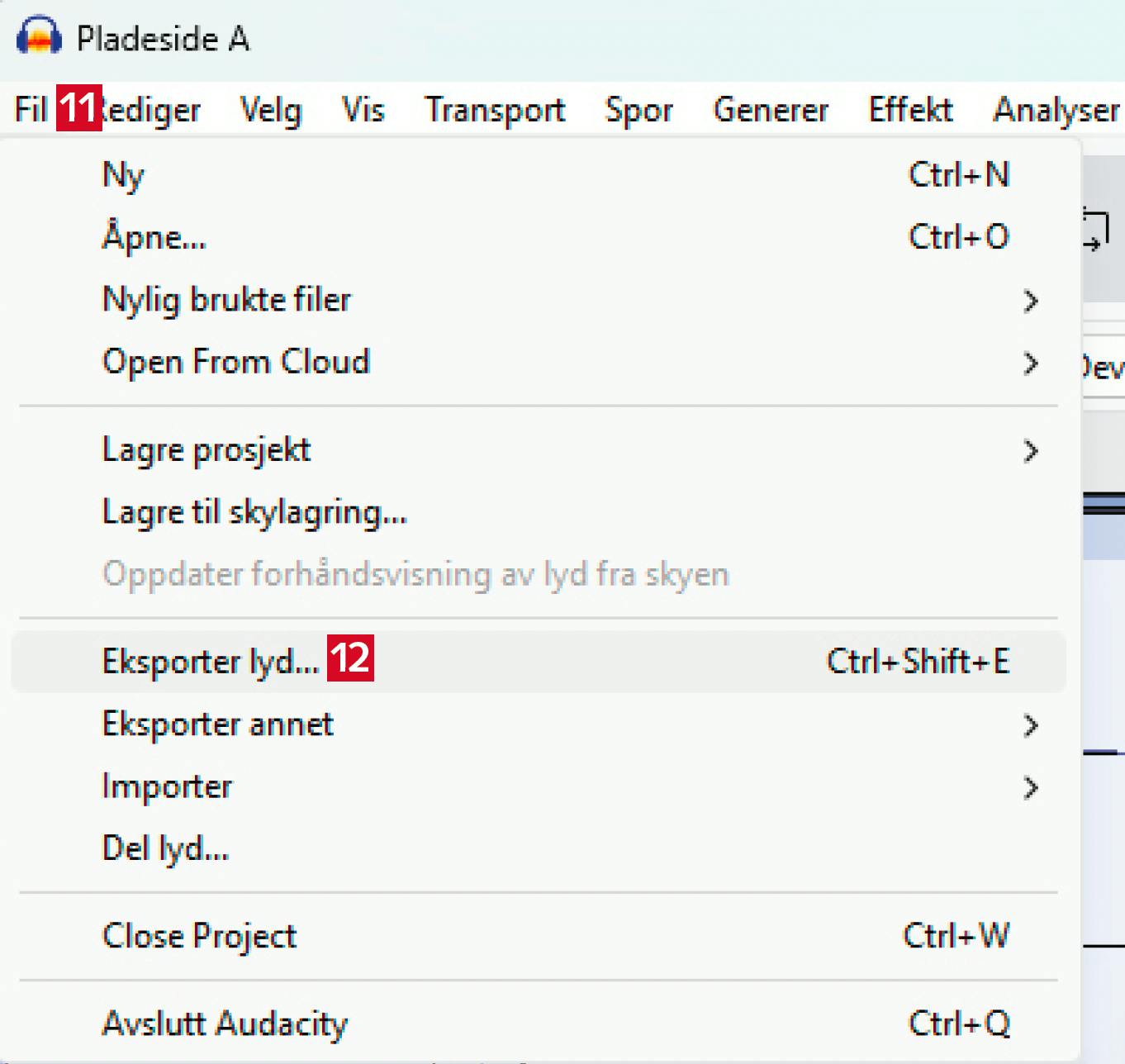
Task: Choose Eksporter lyd... from the menu
Action: pyautogui.click(x=211, y=662)
